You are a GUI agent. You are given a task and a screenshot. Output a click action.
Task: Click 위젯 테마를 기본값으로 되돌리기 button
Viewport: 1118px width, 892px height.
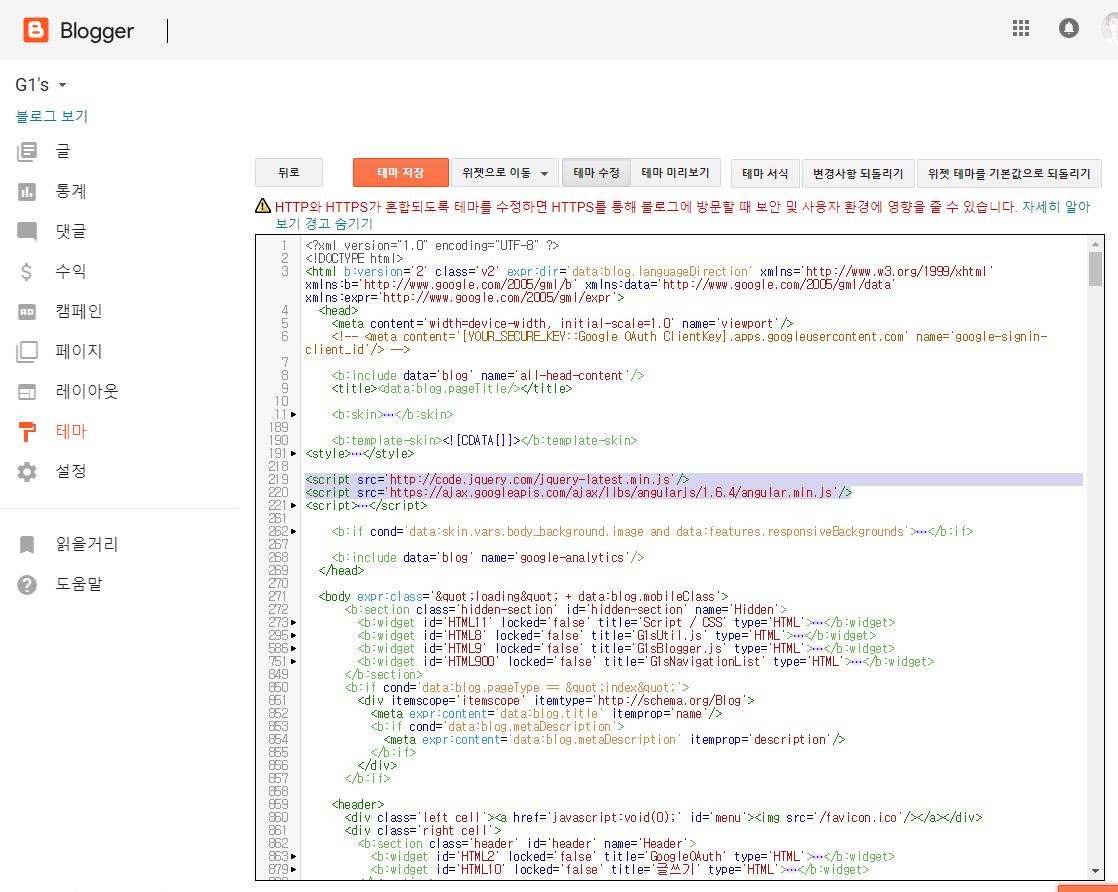tap(1009, 173)
